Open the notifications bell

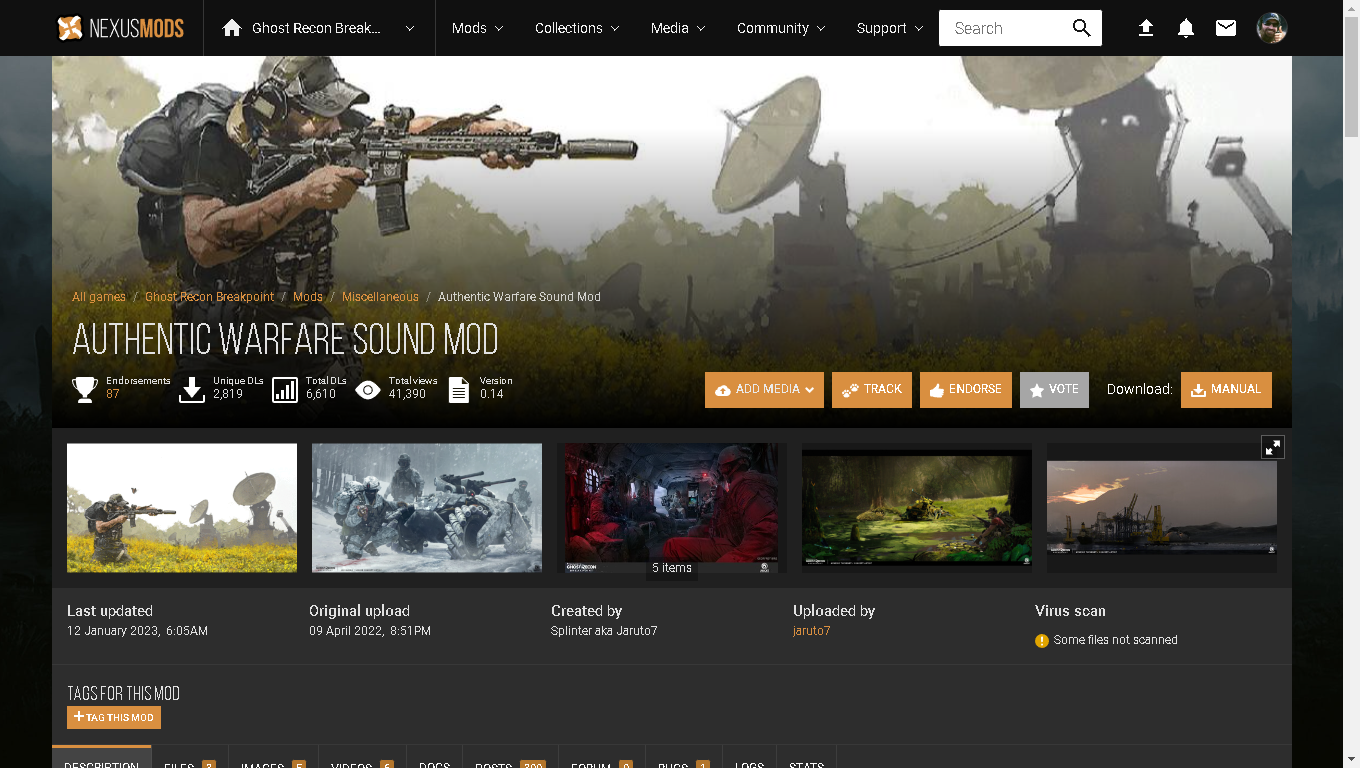[x=1186, y=28]
